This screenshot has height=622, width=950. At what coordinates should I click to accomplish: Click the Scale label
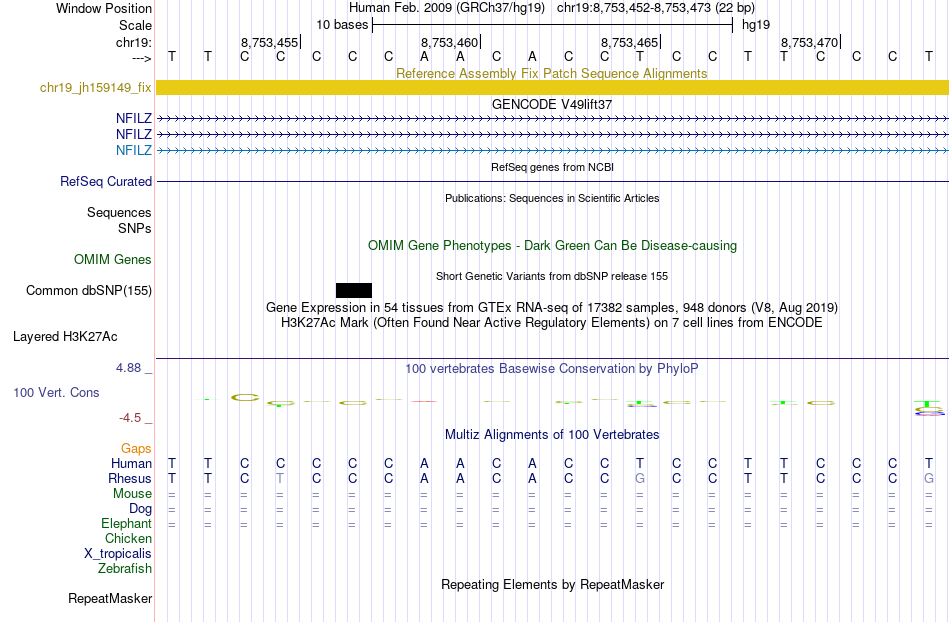(x=135, y=25)
